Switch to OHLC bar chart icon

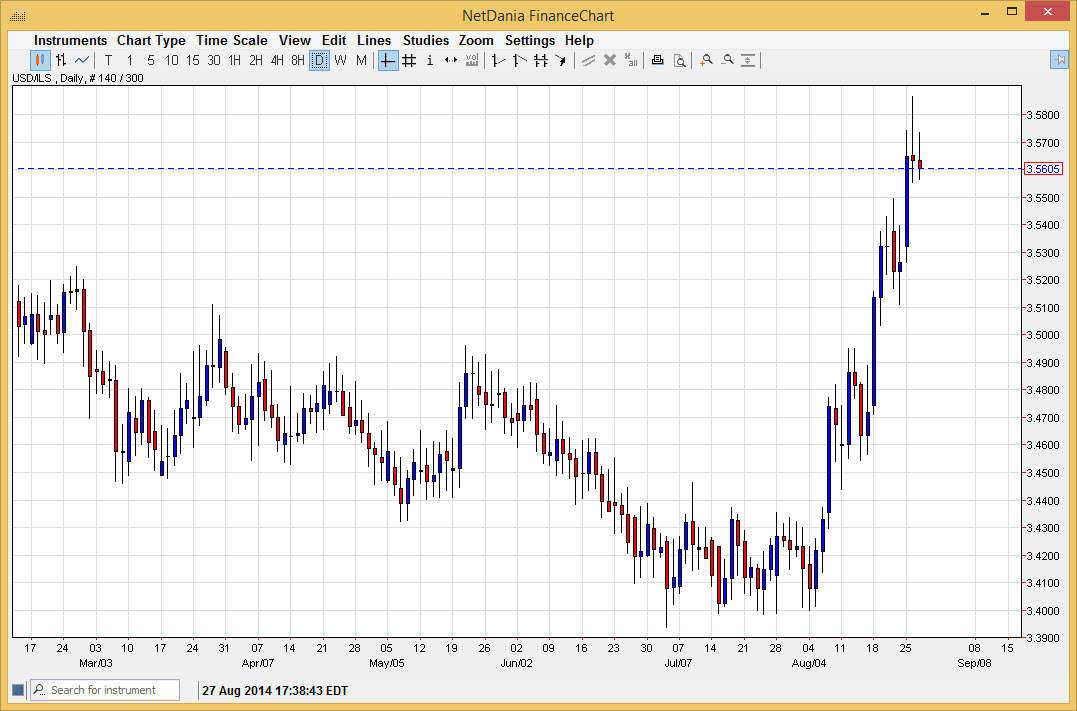(x=61, y=60)
